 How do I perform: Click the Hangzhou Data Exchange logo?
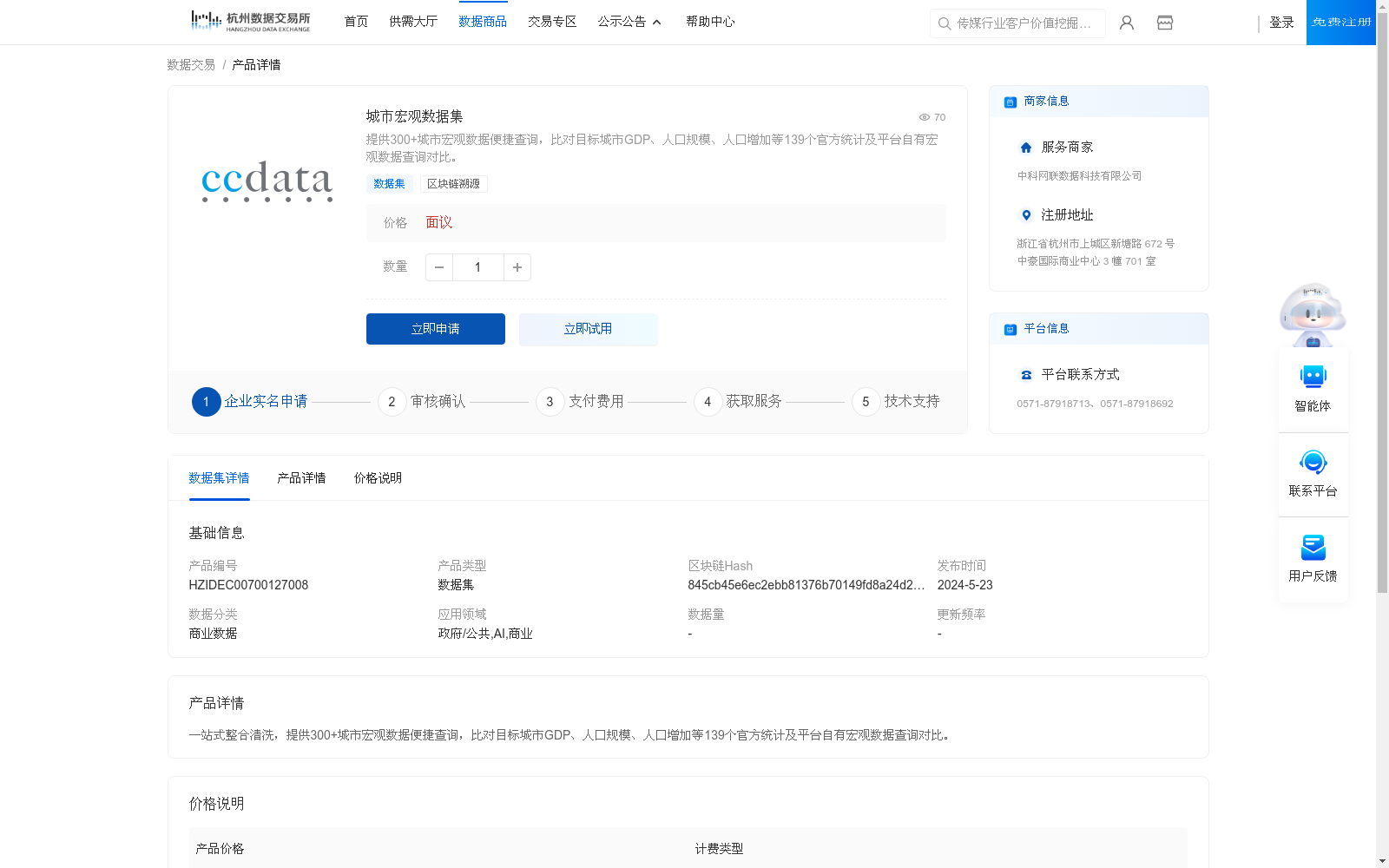[x=250, y=22]
